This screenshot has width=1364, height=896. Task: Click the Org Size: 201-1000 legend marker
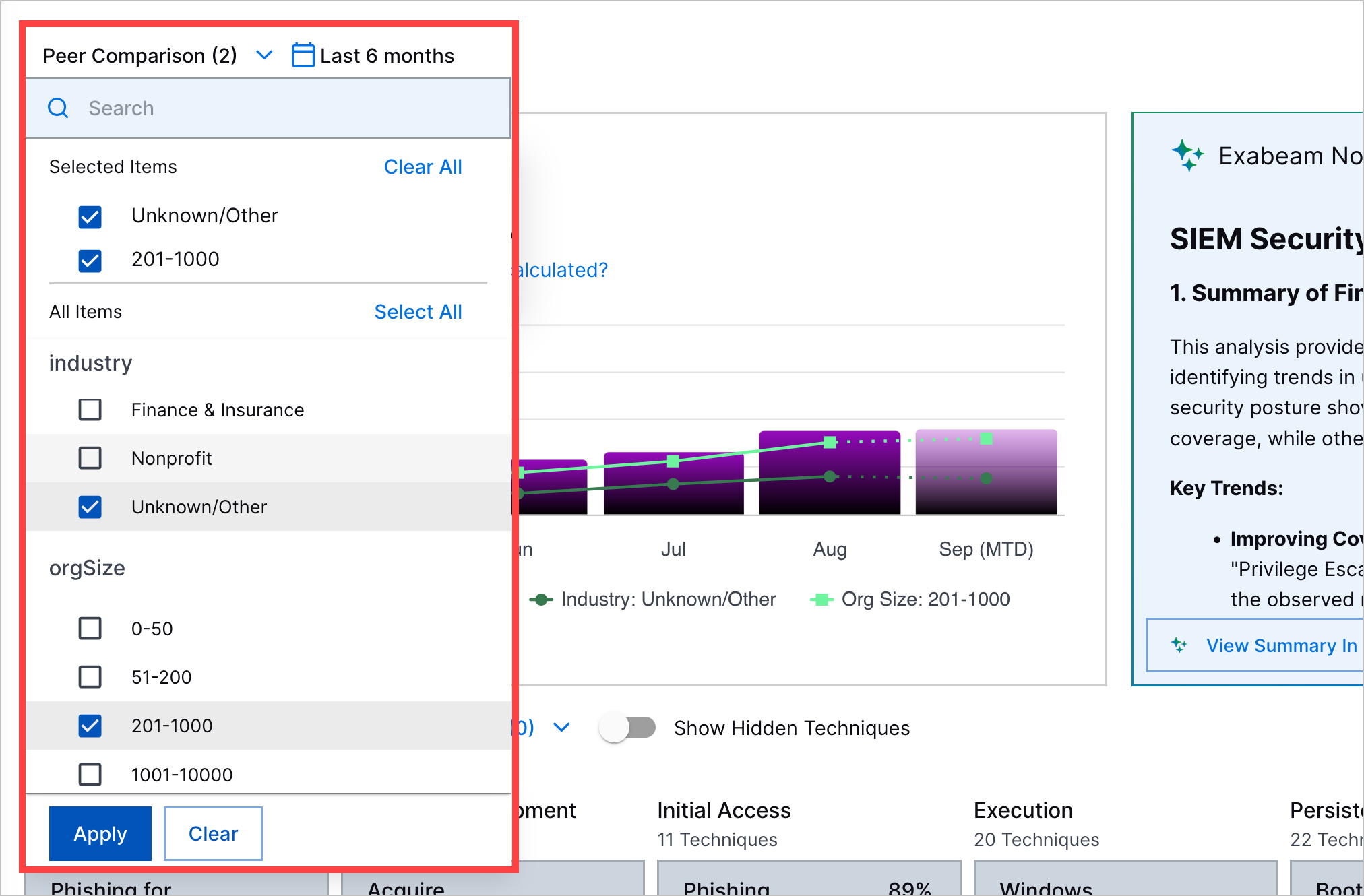click(x=821, y=600)
